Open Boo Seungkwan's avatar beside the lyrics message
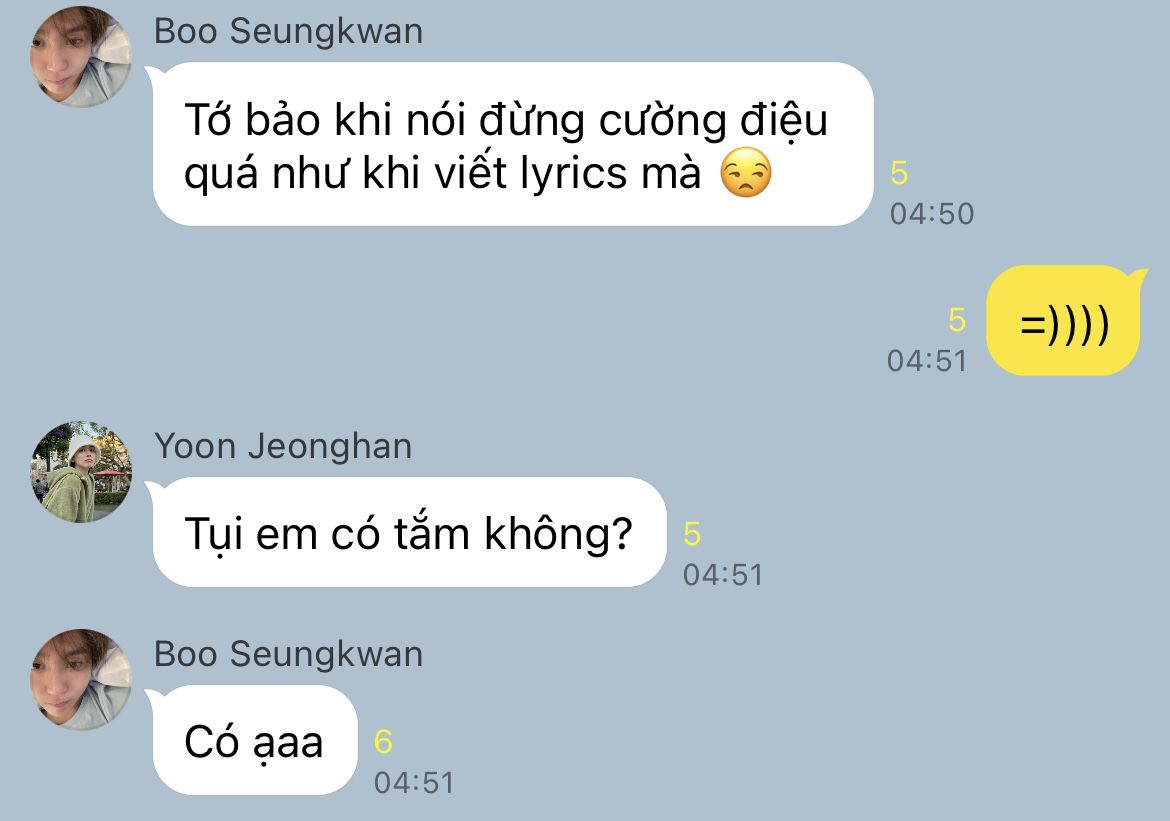 (81, 57)
